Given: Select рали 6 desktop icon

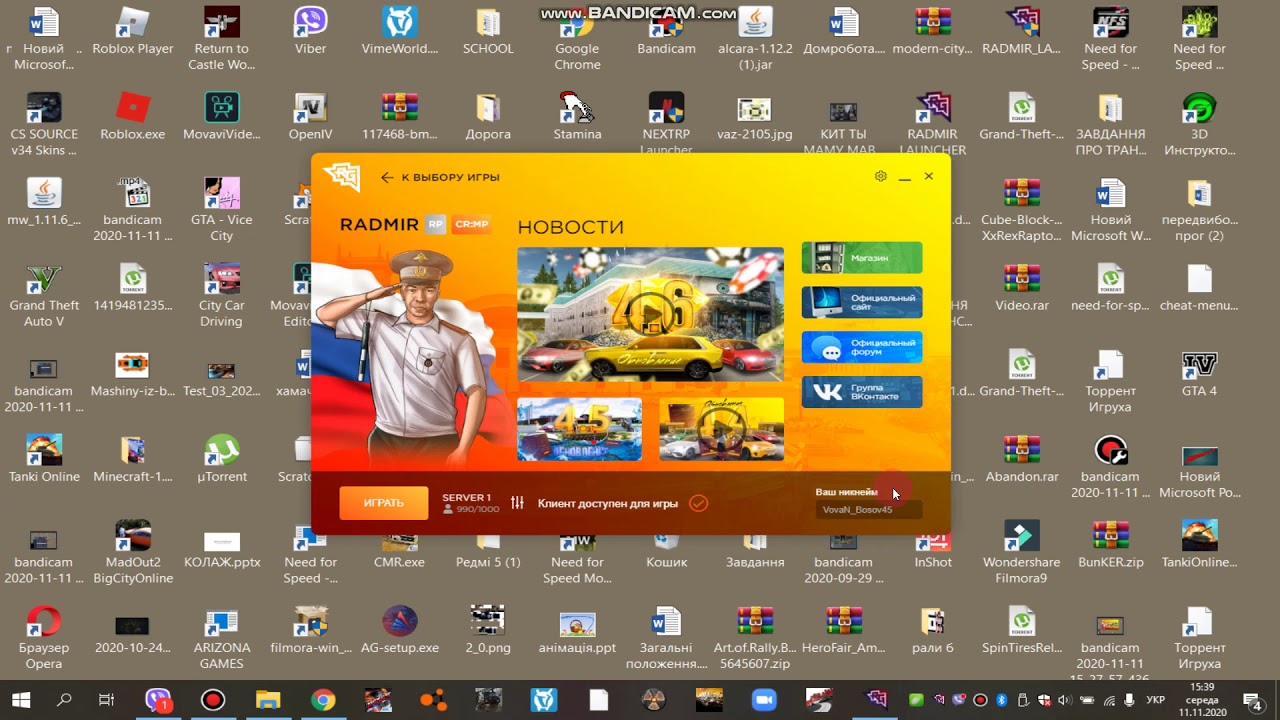Looking at the screenshot, I should click(933, 630).
